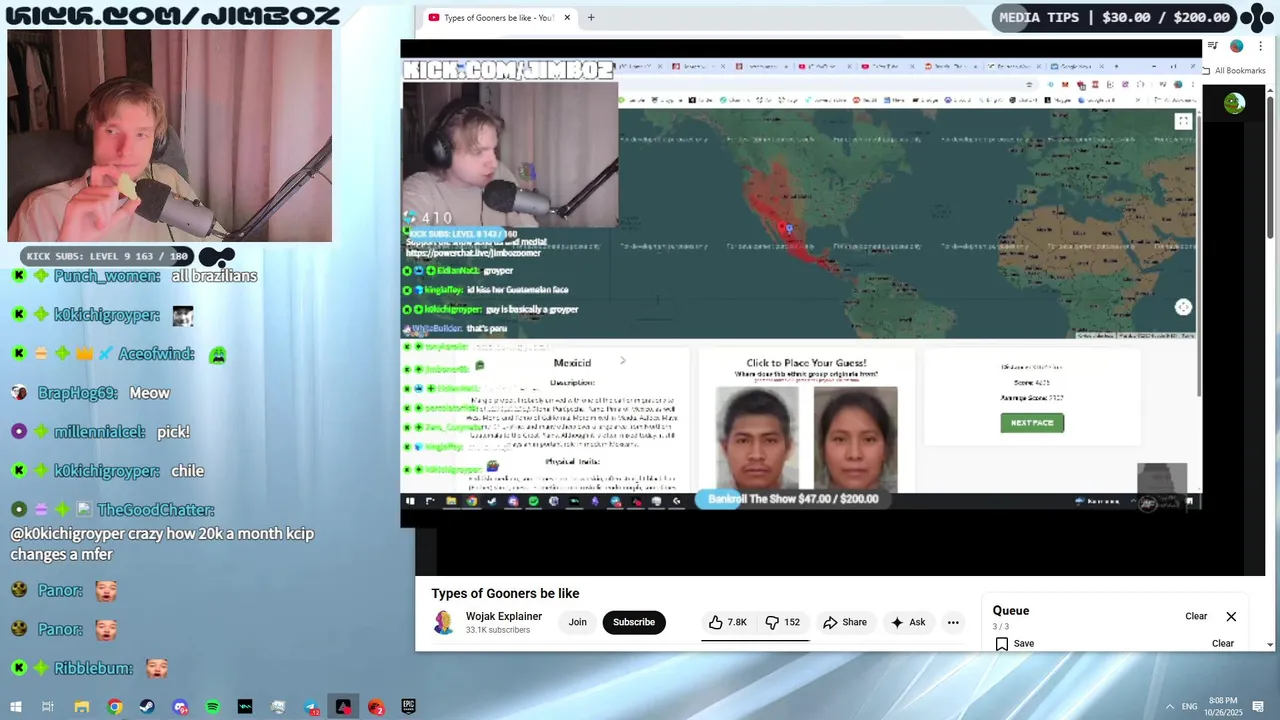Open File Explorer from taskbar
Viewport: 1280px width, 720px height.
(x=82, y=707)
